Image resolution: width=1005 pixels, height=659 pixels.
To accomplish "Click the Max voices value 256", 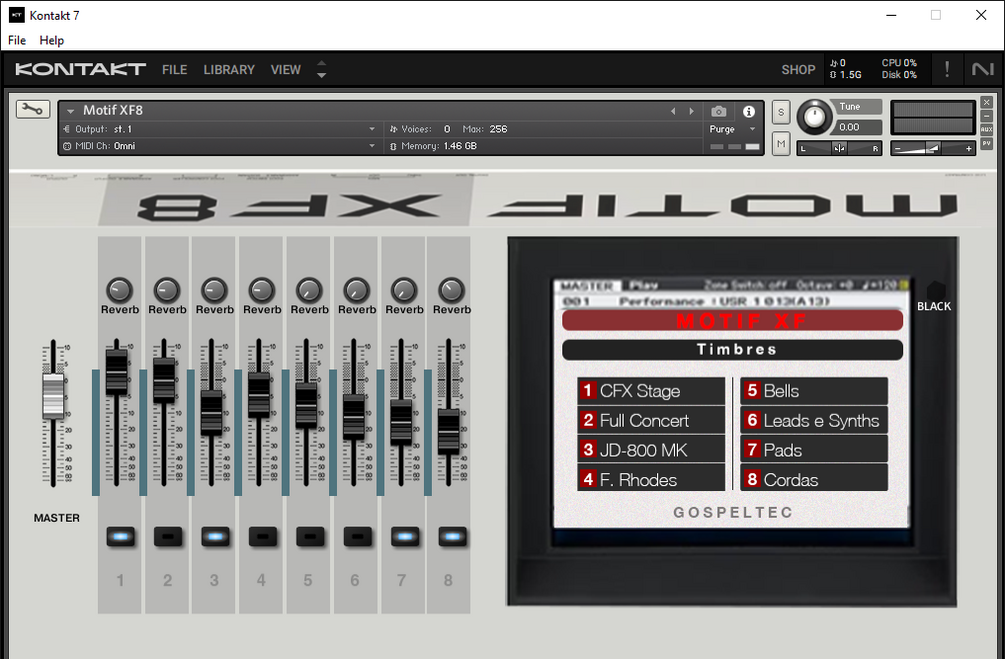I will [x=498, y=129].
